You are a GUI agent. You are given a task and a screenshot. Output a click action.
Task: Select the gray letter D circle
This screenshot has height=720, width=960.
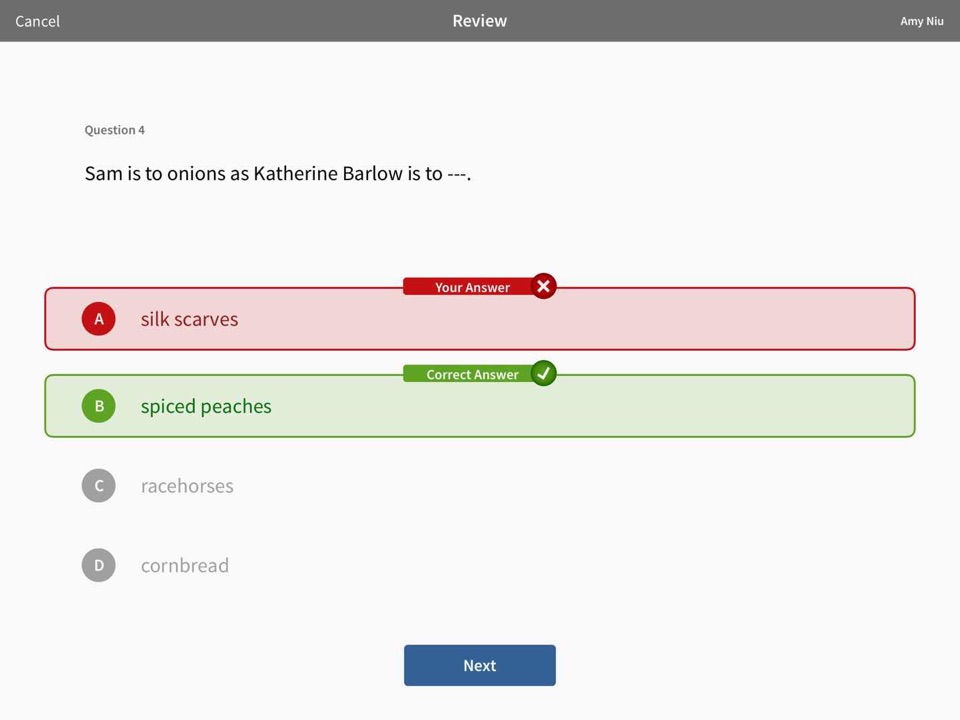point(99,564)
